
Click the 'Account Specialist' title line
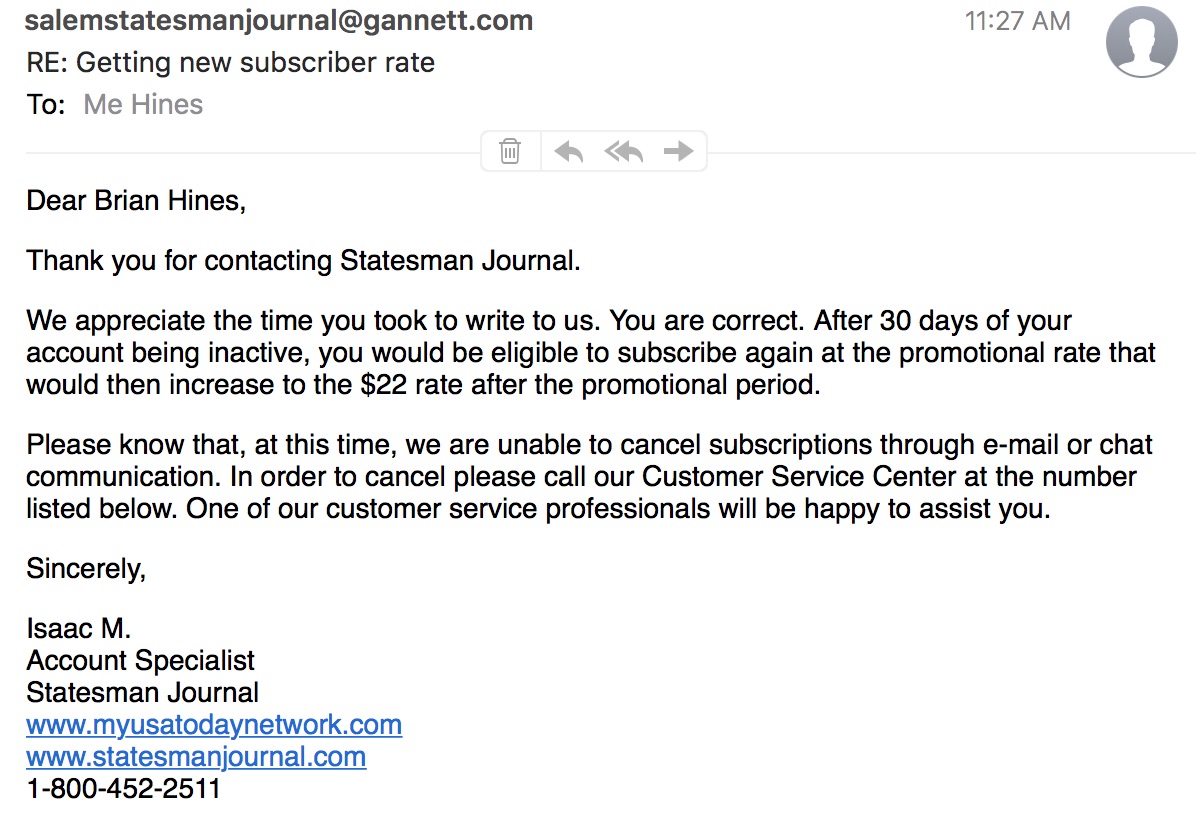point(140,660)
